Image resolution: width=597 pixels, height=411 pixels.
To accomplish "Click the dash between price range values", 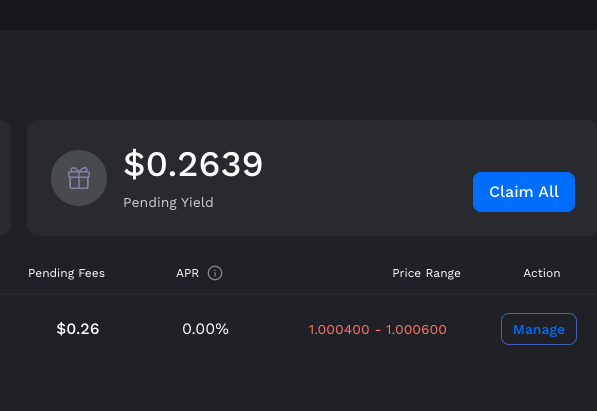I will [378, 330].
